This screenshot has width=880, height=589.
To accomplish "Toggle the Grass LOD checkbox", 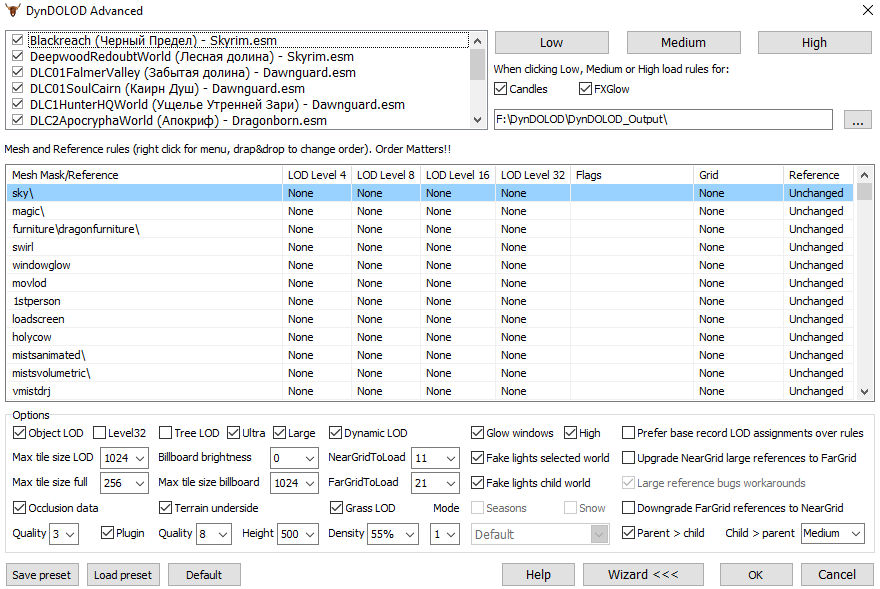I will 336,508.
